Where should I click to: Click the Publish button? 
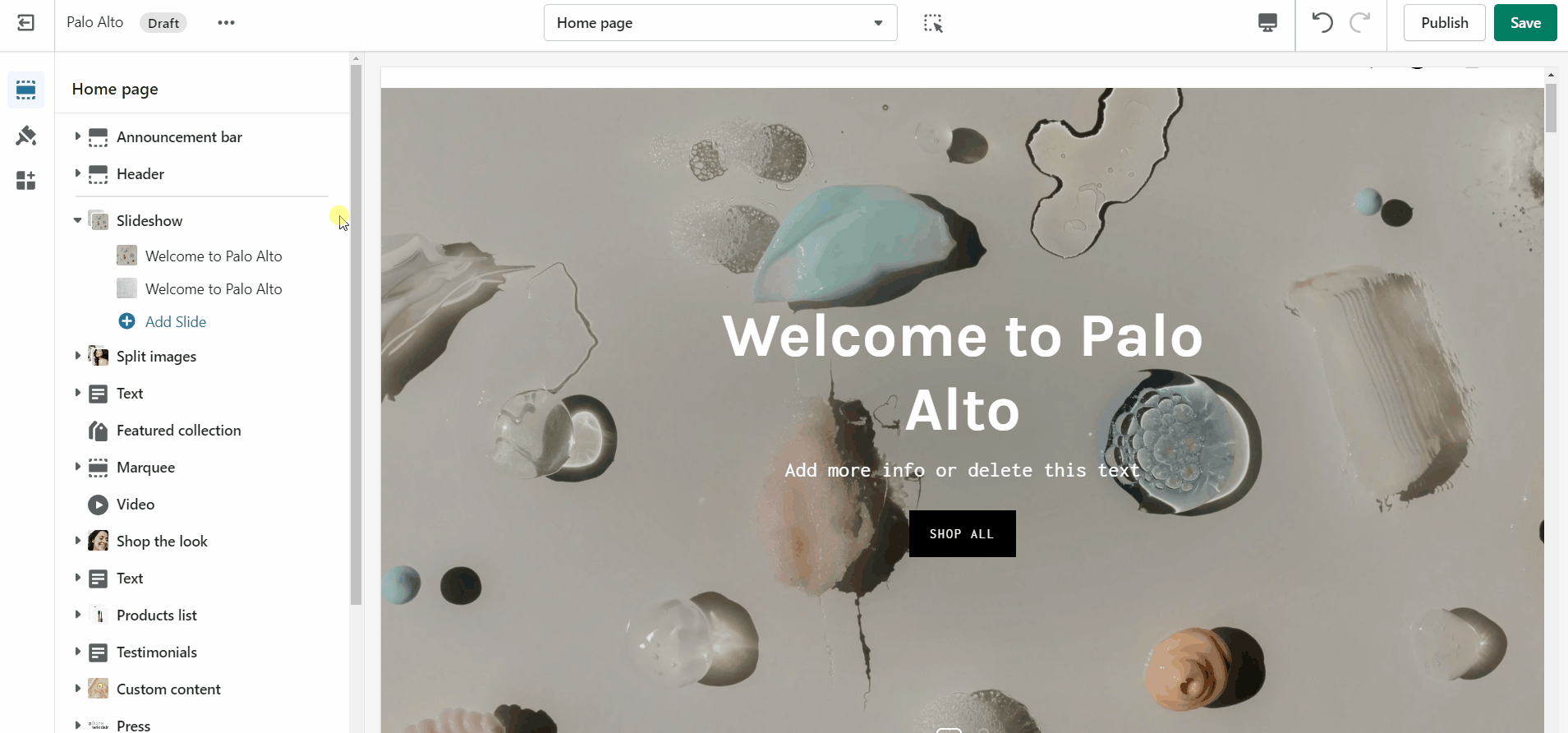click(1445, 23)
